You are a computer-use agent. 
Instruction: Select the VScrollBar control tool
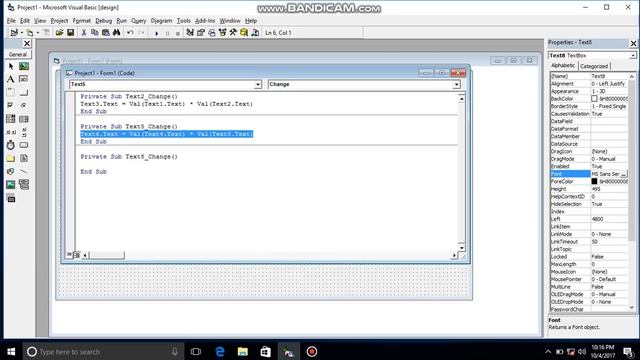(x=24, y=132)
